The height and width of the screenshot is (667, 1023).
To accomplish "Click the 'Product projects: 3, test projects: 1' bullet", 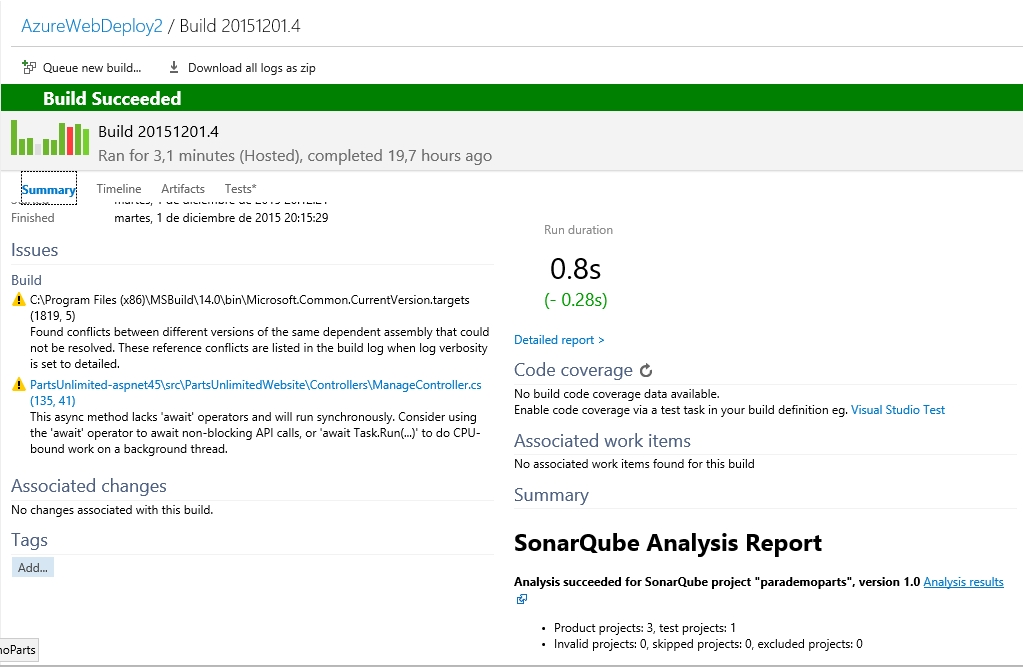I will click(x=645, y=628).
